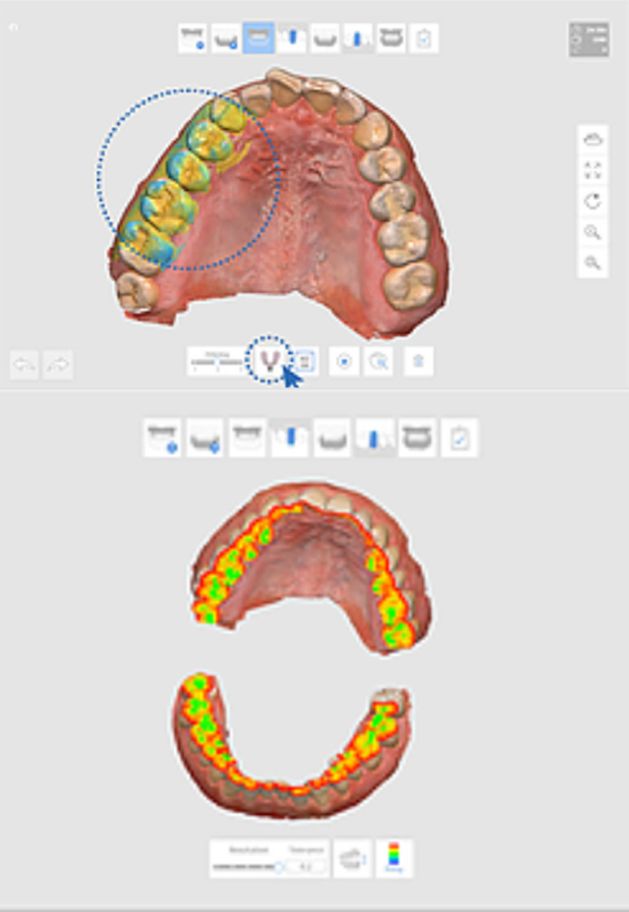Fit the model to screen with the expand-arrows icon
This screenshot has height=912, width=629.
click(592, 170)
